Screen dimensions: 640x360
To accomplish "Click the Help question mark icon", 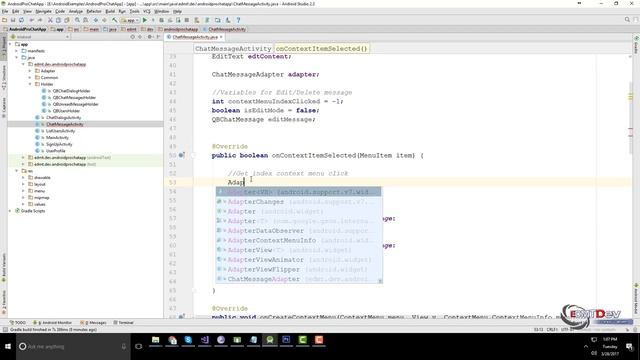I will (x=238, y=20).
